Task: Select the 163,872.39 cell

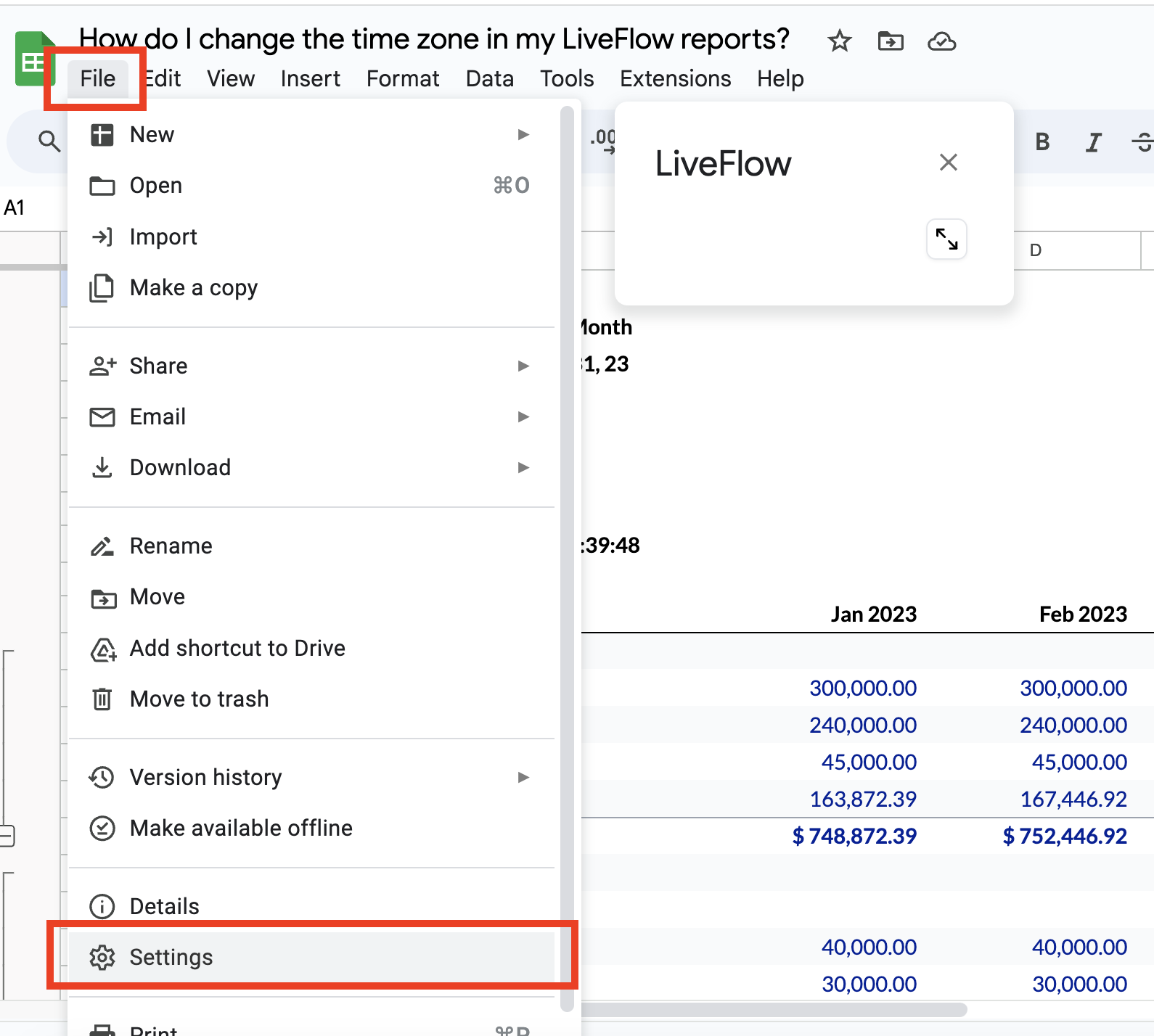Action: [x=863, y=799]
